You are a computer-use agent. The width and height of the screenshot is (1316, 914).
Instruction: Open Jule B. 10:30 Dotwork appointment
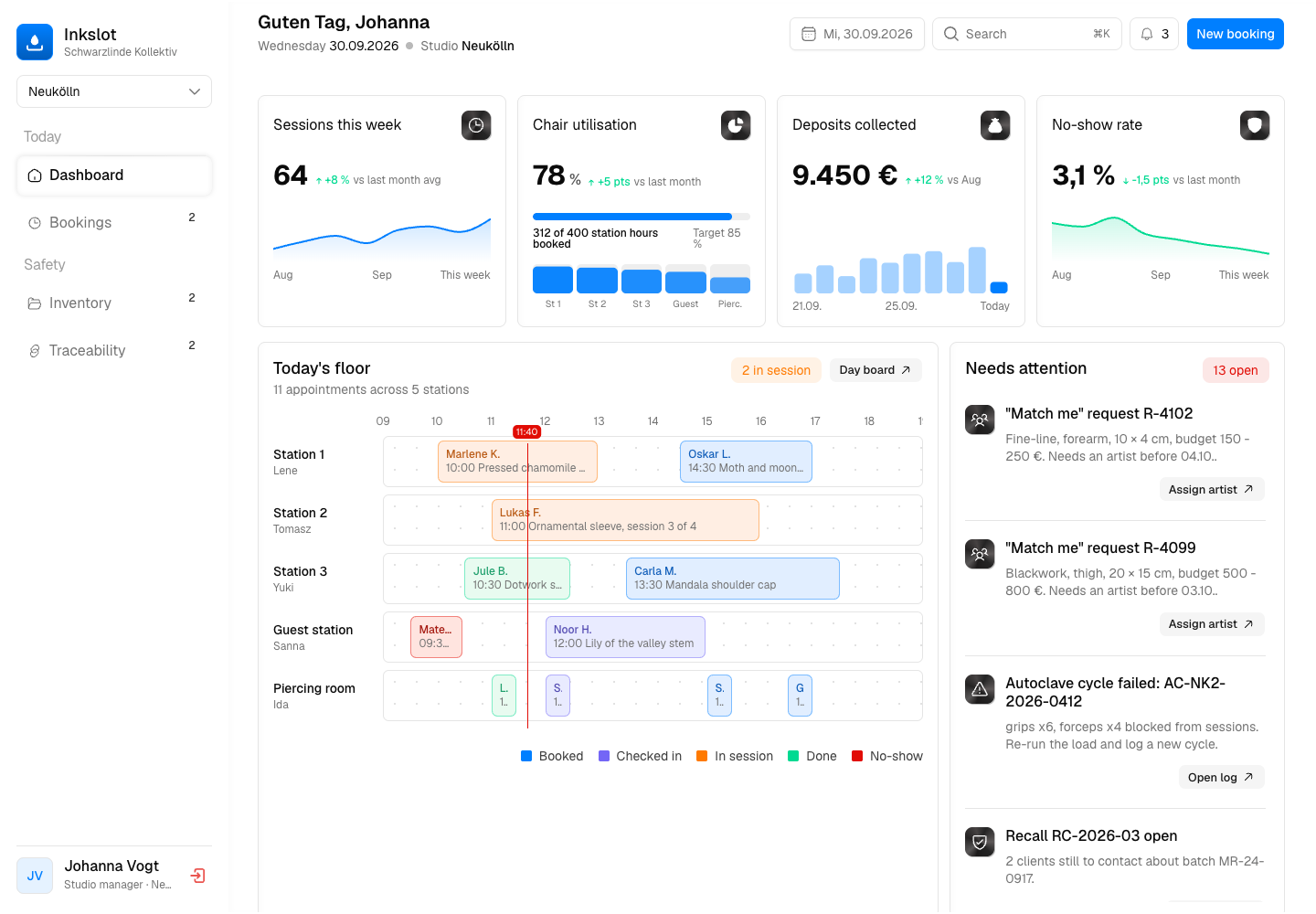click(x=517, y=579)
